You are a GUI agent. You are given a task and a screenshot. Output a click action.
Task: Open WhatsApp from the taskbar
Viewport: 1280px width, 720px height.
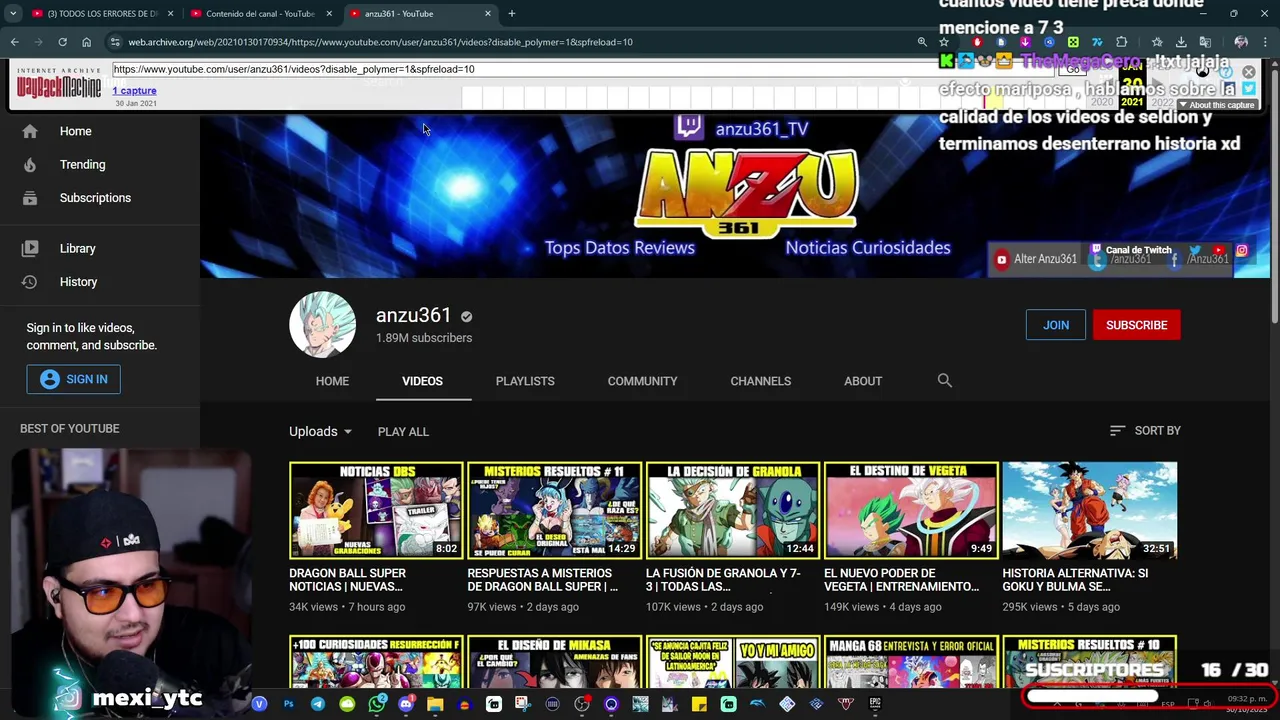(377, 704)
